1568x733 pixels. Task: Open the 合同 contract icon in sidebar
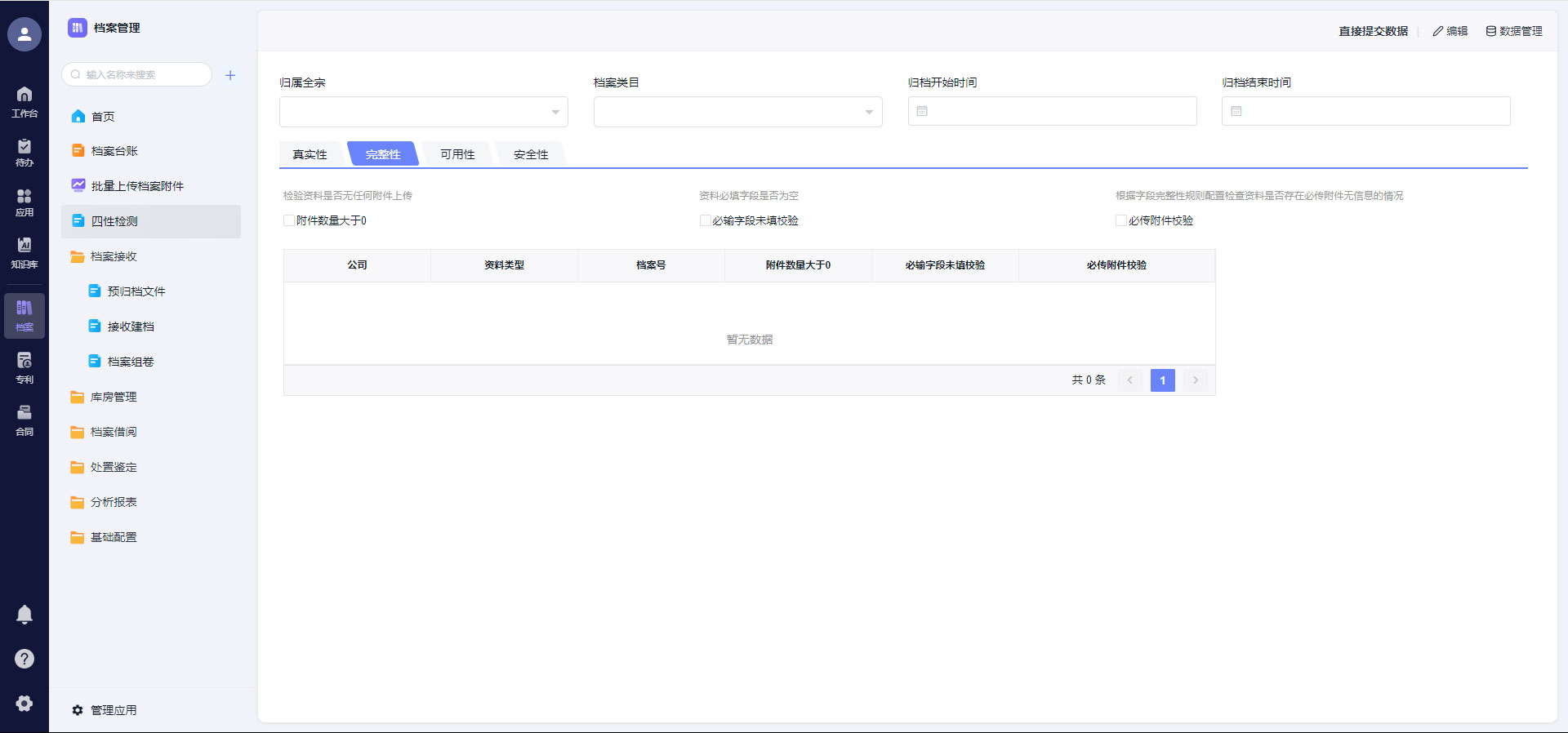tap(24, 420)
